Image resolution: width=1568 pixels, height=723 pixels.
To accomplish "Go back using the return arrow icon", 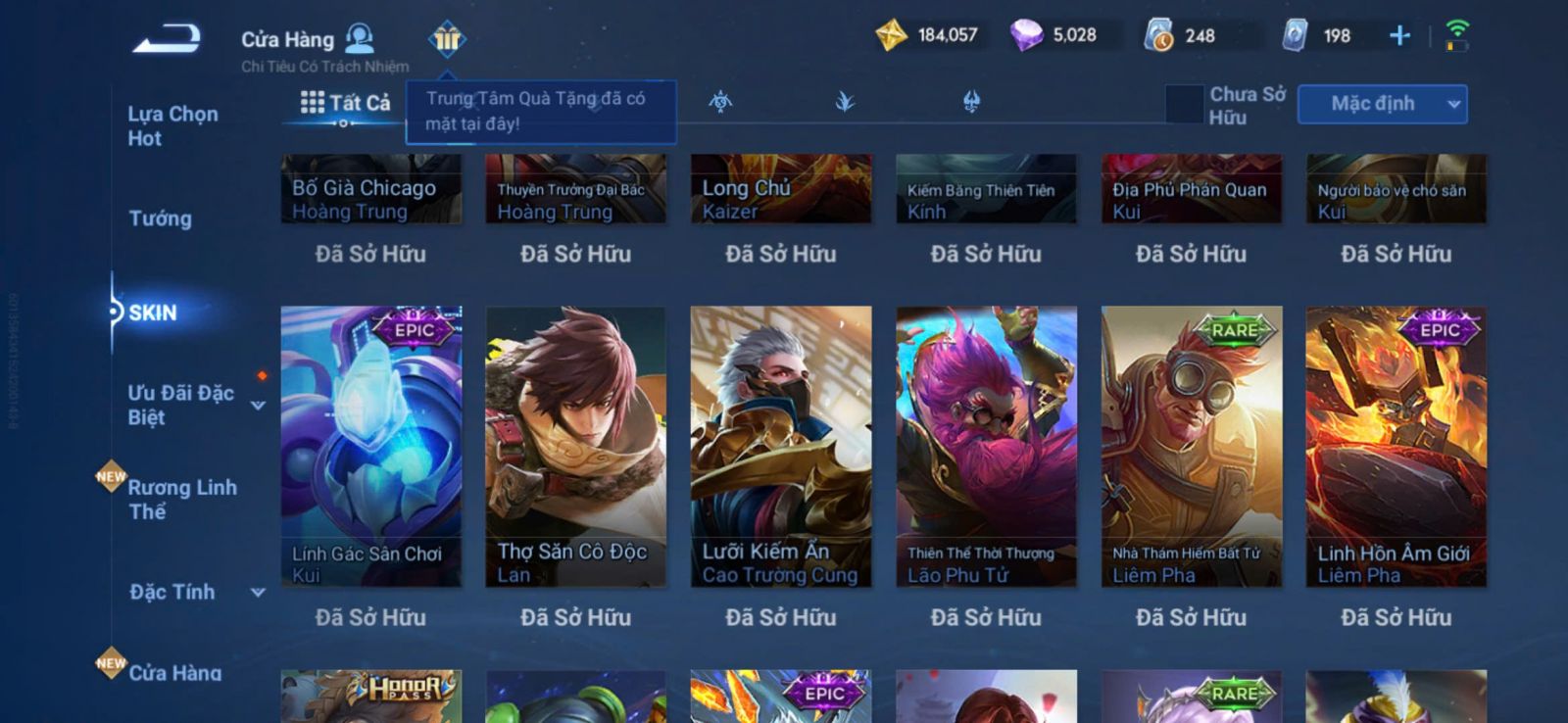I will pyautogui.click(x=169, y=39).
